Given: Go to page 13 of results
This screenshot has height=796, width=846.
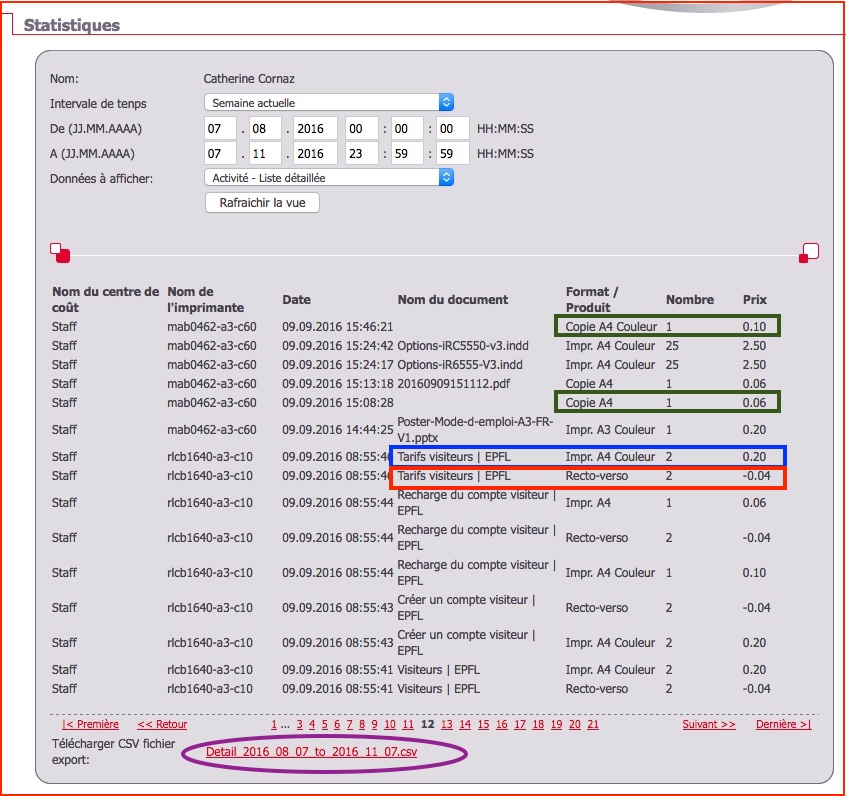Looking at the screenshot, I should click(x=447, y=724).
